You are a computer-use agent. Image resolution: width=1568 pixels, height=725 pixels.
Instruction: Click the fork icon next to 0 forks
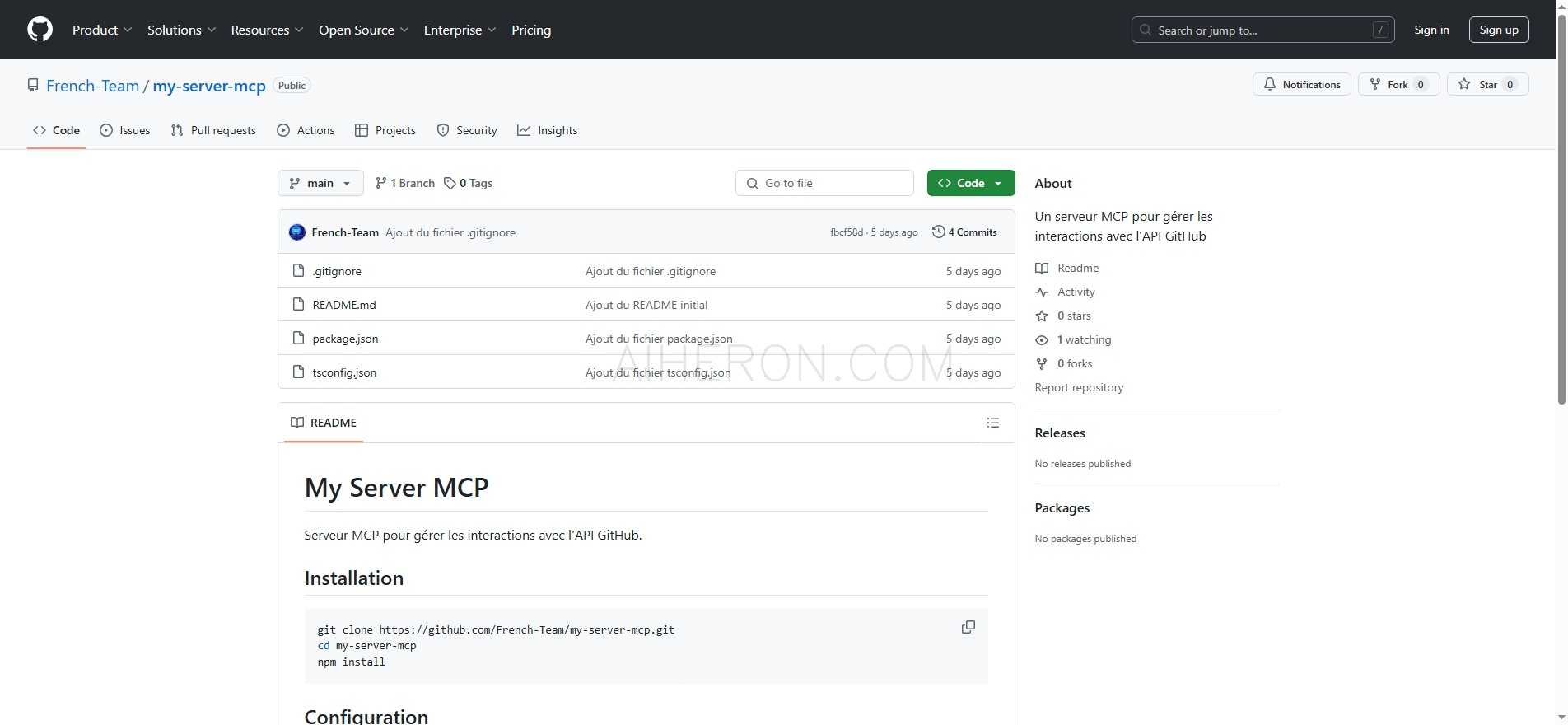[1042, 363]
